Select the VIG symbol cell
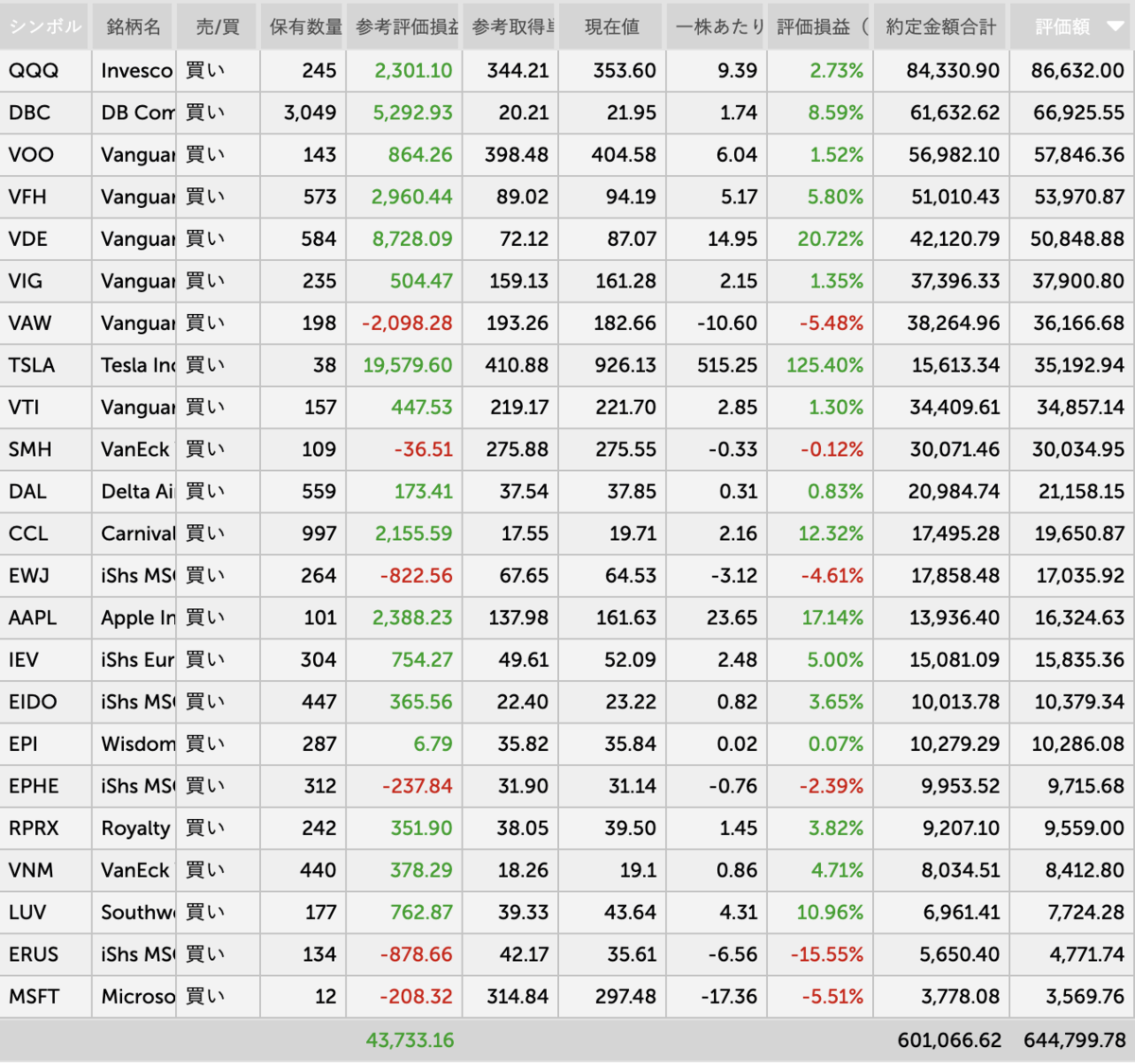1135x1064 pixels. (x=45, y=281)
